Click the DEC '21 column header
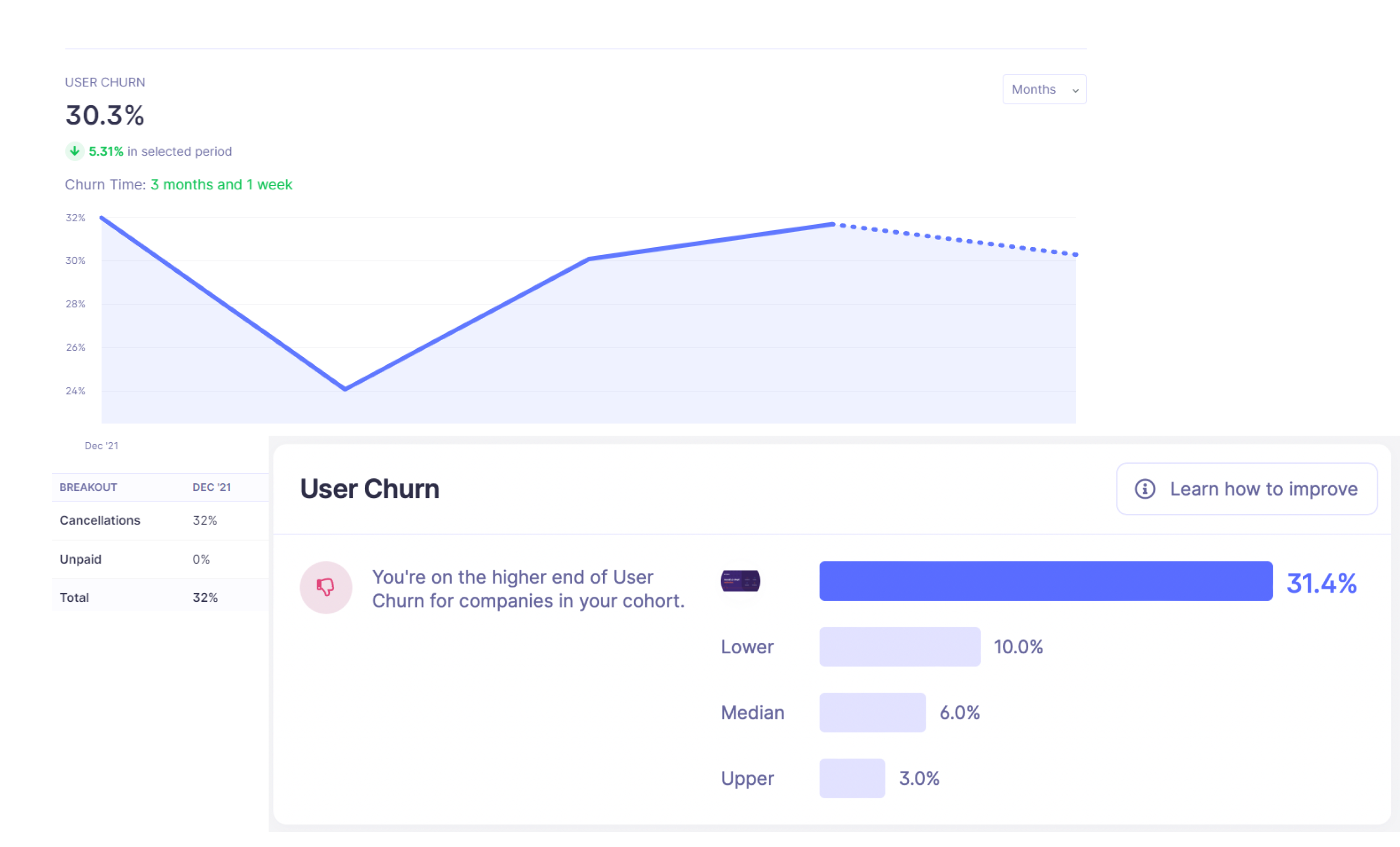 click(x=211, y=487)
